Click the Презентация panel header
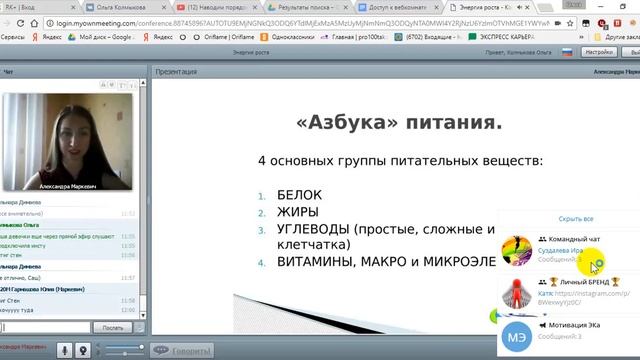Screen dimensions: 640x360 176,71
